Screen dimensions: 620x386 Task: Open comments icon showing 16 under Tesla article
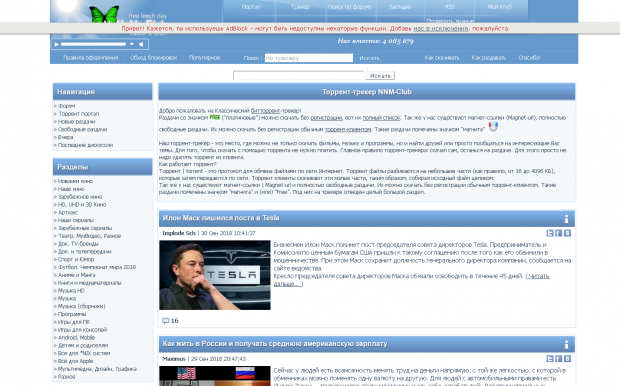(166, 321)
